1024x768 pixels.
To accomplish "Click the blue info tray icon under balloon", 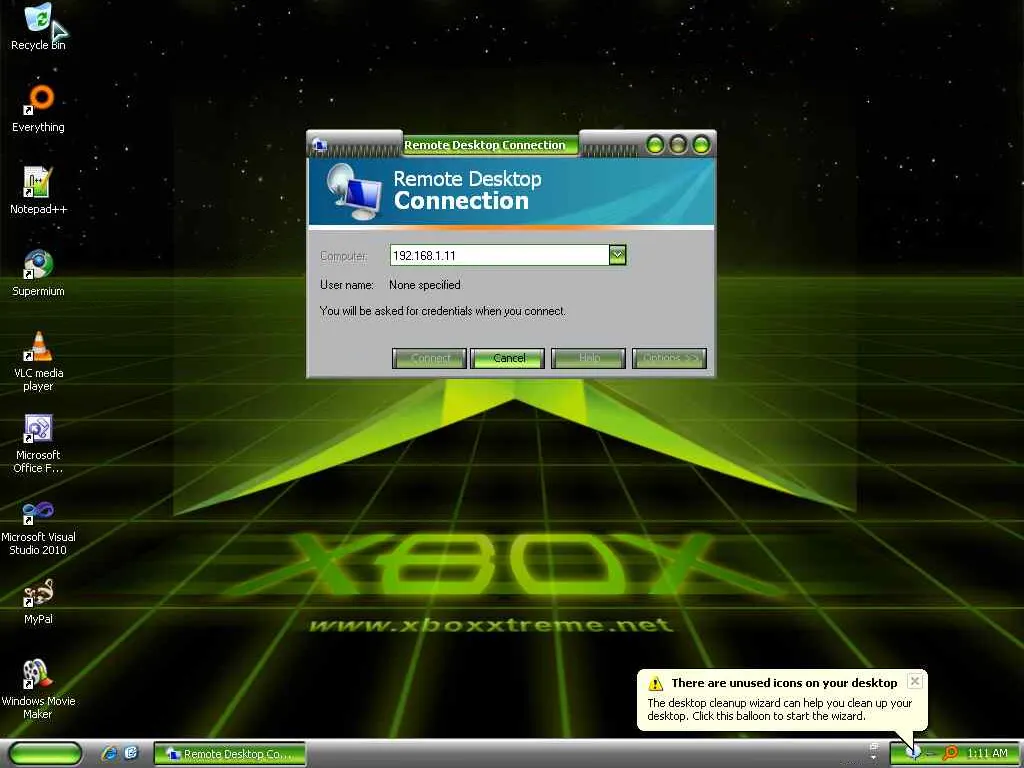I will click(914, 752).
